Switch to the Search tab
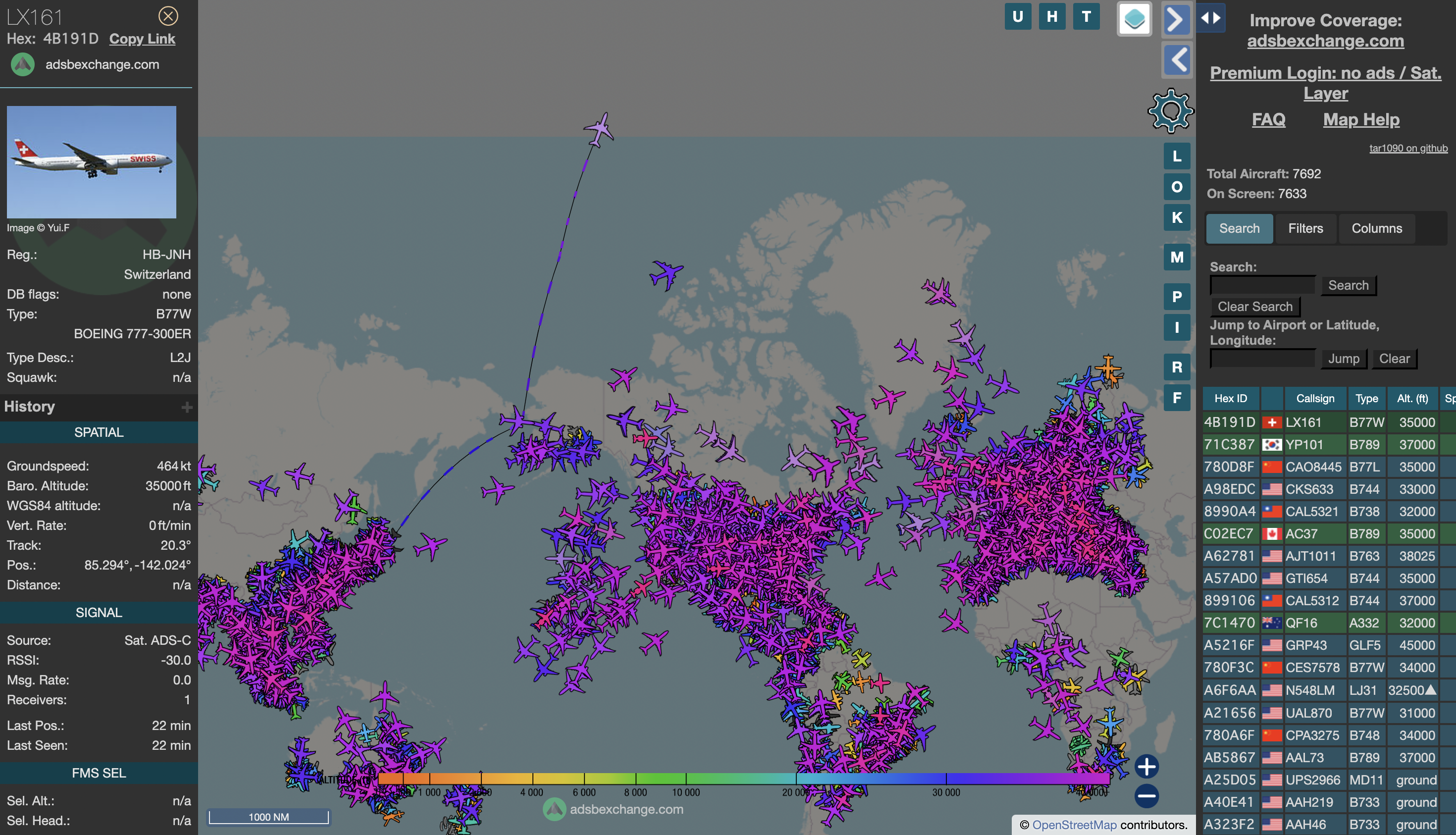 [1239, 228]
